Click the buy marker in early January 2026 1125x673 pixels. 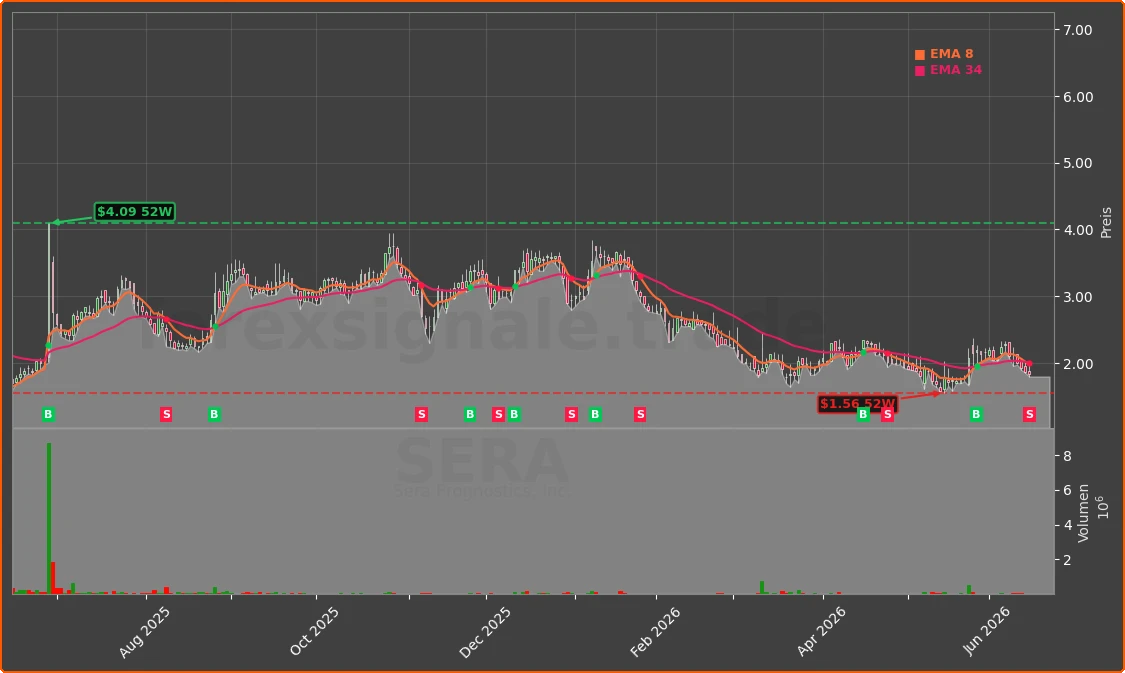(x=595, y=414)
